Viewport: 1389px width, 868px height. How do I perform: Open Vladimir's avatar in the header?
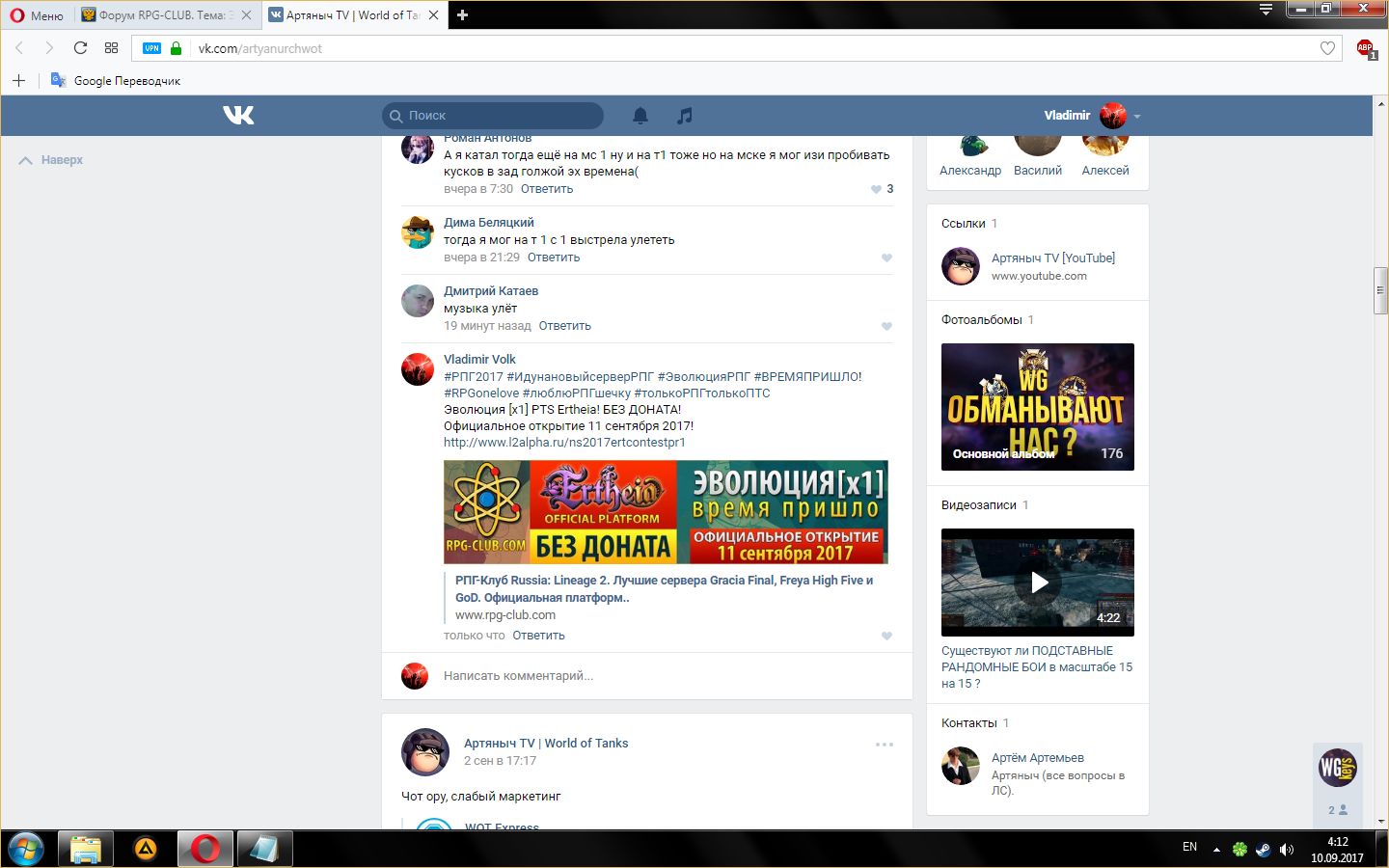tap(1113, 116)
